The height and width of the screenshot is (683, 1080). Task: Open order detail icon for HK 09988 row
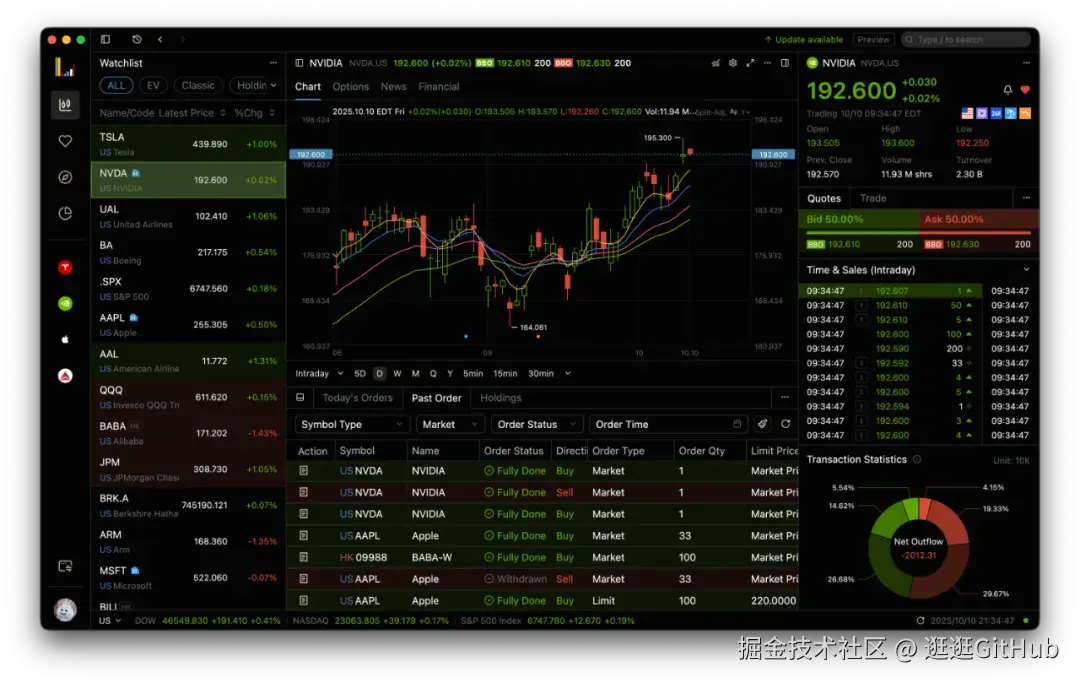point(303,557)
